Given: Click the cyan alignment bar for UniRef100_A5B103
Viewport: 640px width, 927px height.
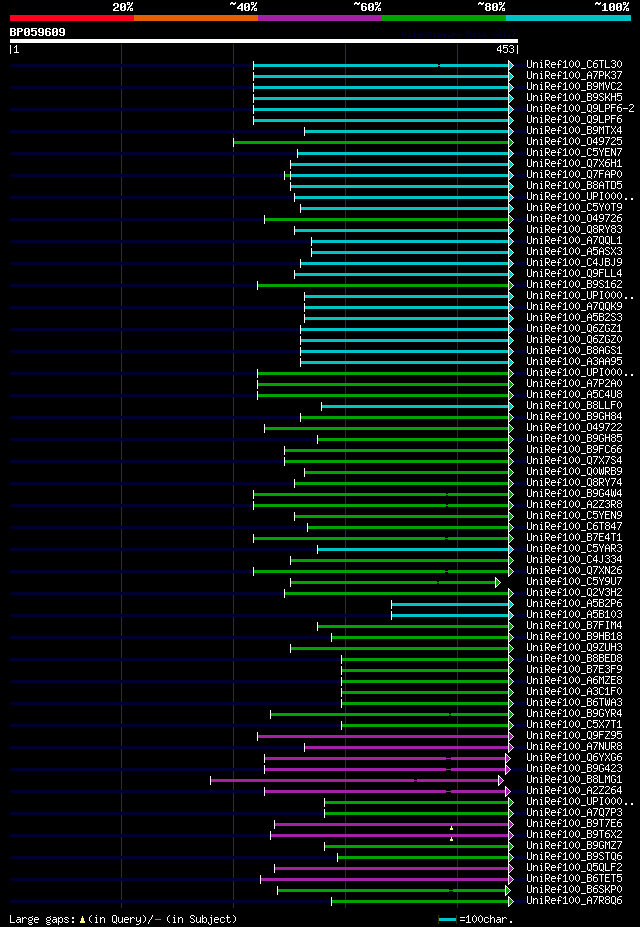Looking at the screenshot, I should pyautogui.click(x=453, y=615).
